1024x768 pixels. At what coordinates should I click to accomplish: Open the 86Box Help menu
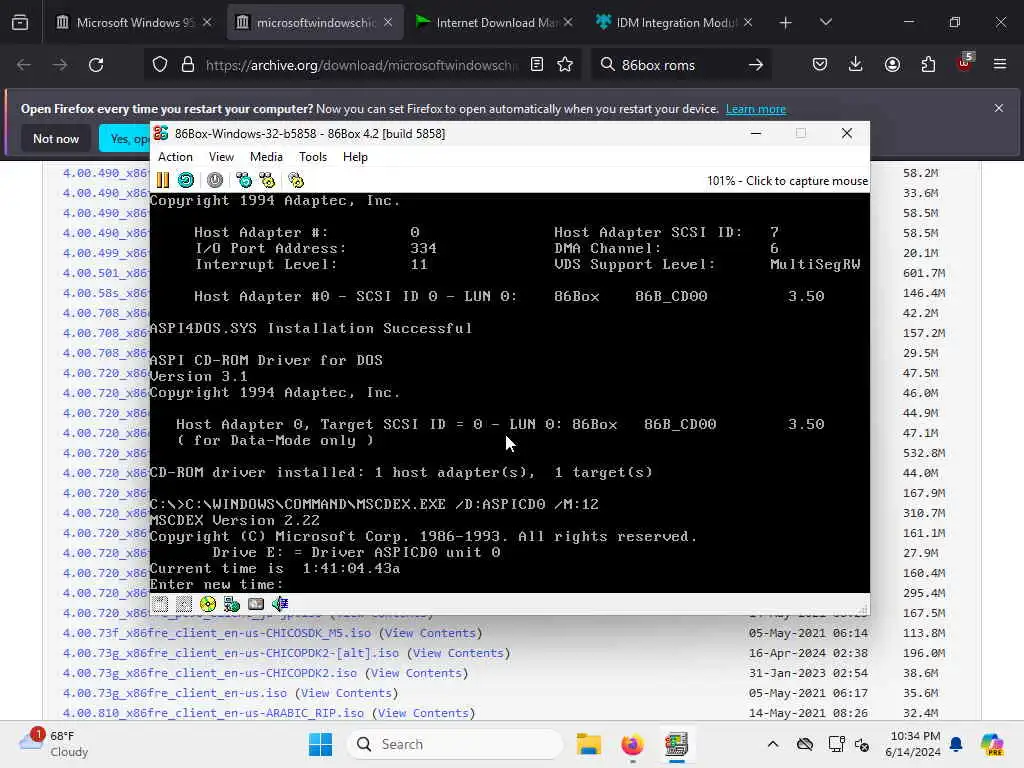(355, 157)
